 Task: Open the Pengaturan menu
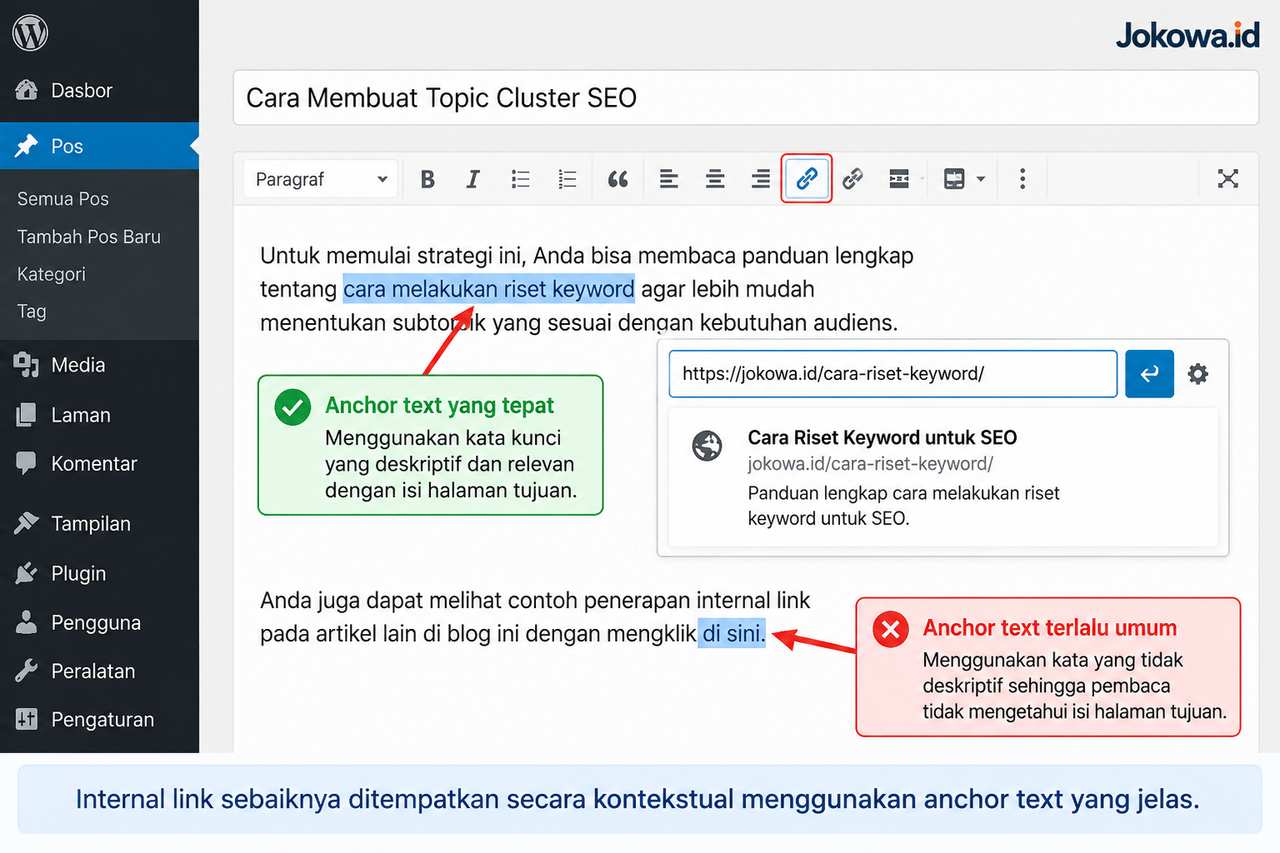point(100,720)
